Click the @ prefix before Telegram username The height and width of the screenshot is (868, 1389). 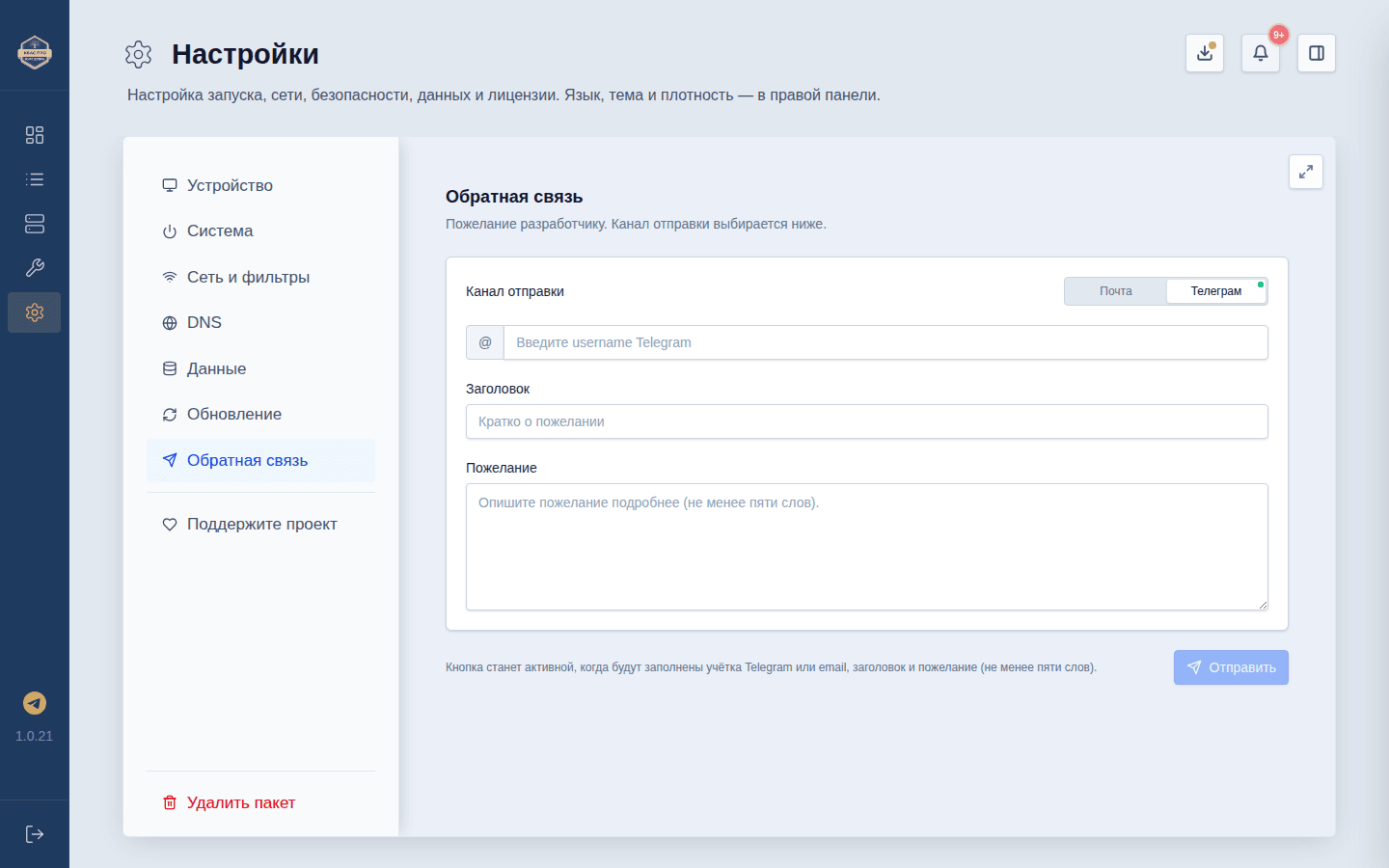pyautogui.click(x=485, y=342)
